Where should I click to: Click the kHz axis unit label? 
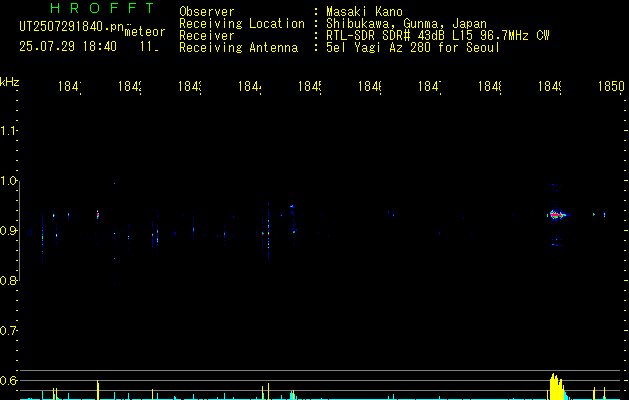(9, 82)
